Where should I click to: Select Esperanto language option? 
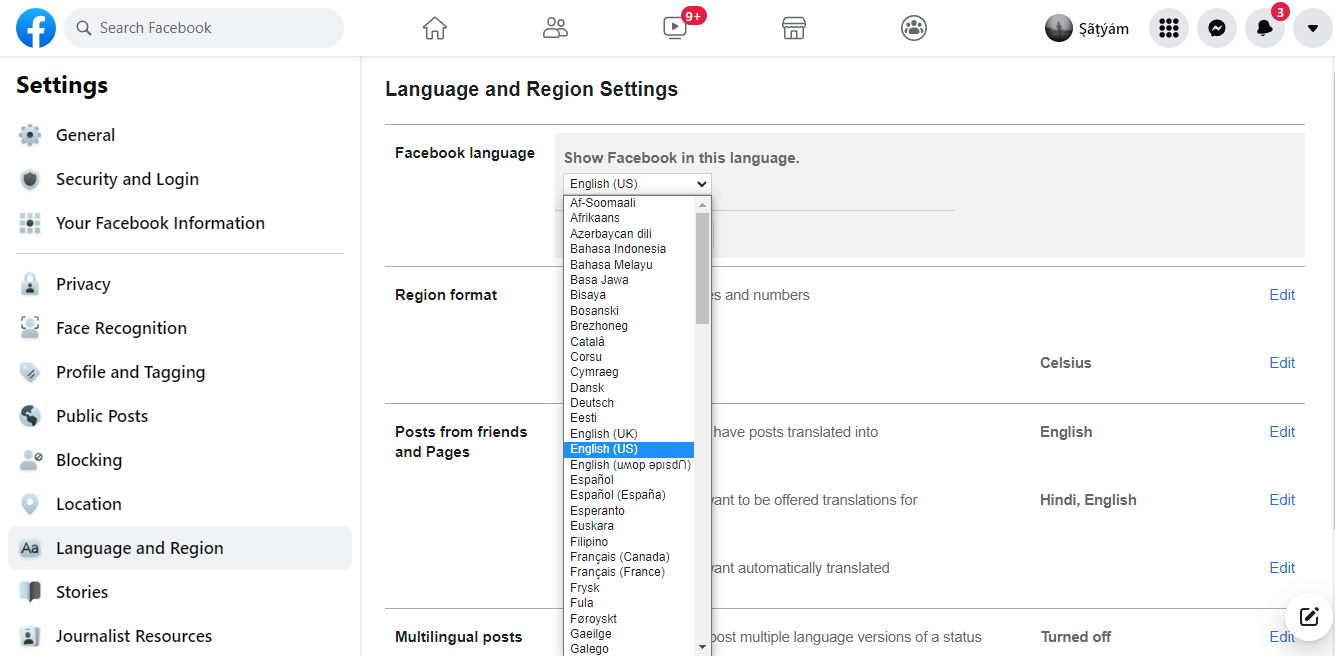[629, 511]
